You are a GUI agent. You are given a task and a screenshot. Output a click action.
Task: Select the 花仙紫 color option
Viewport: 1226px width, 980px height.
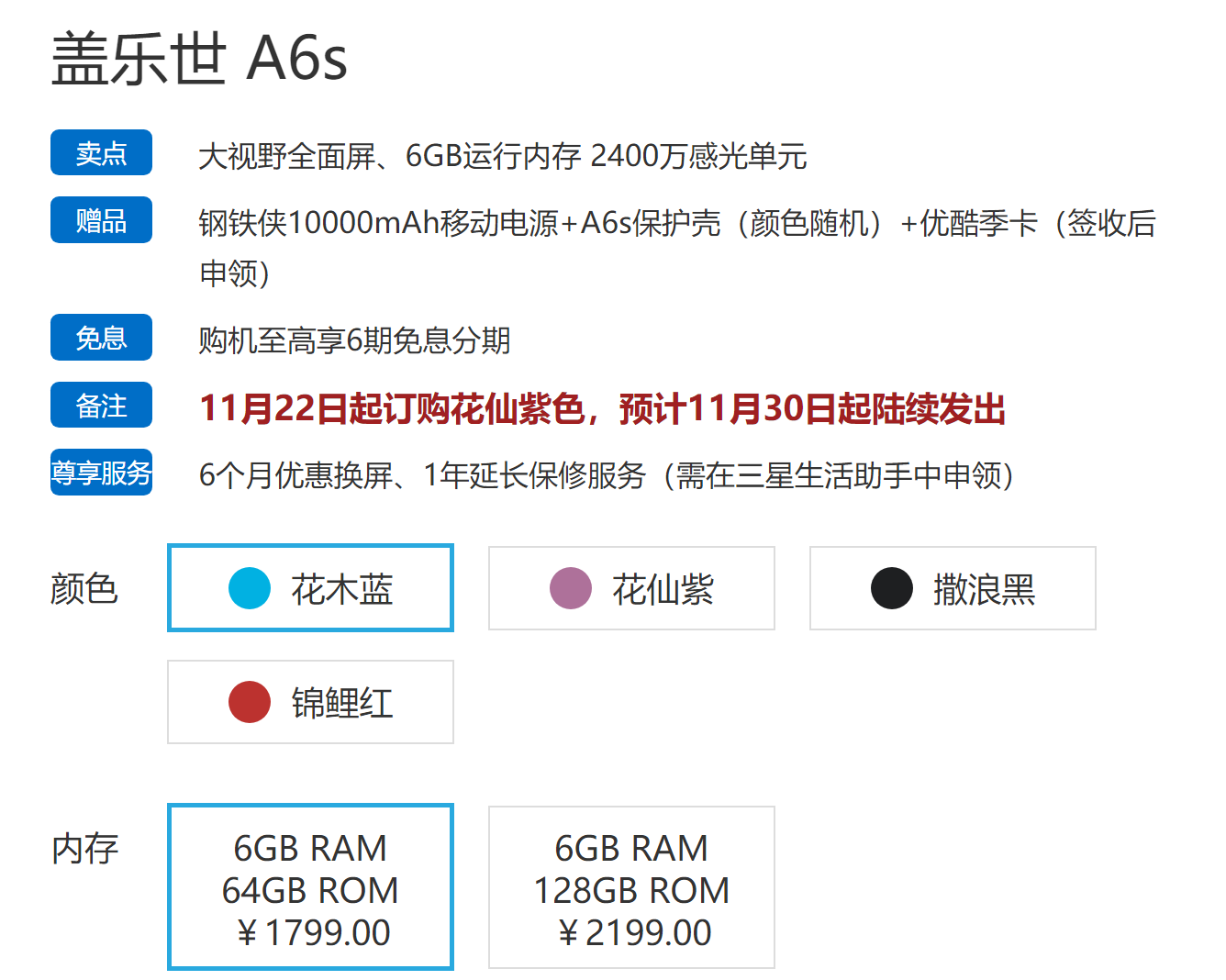pos(631,588)
